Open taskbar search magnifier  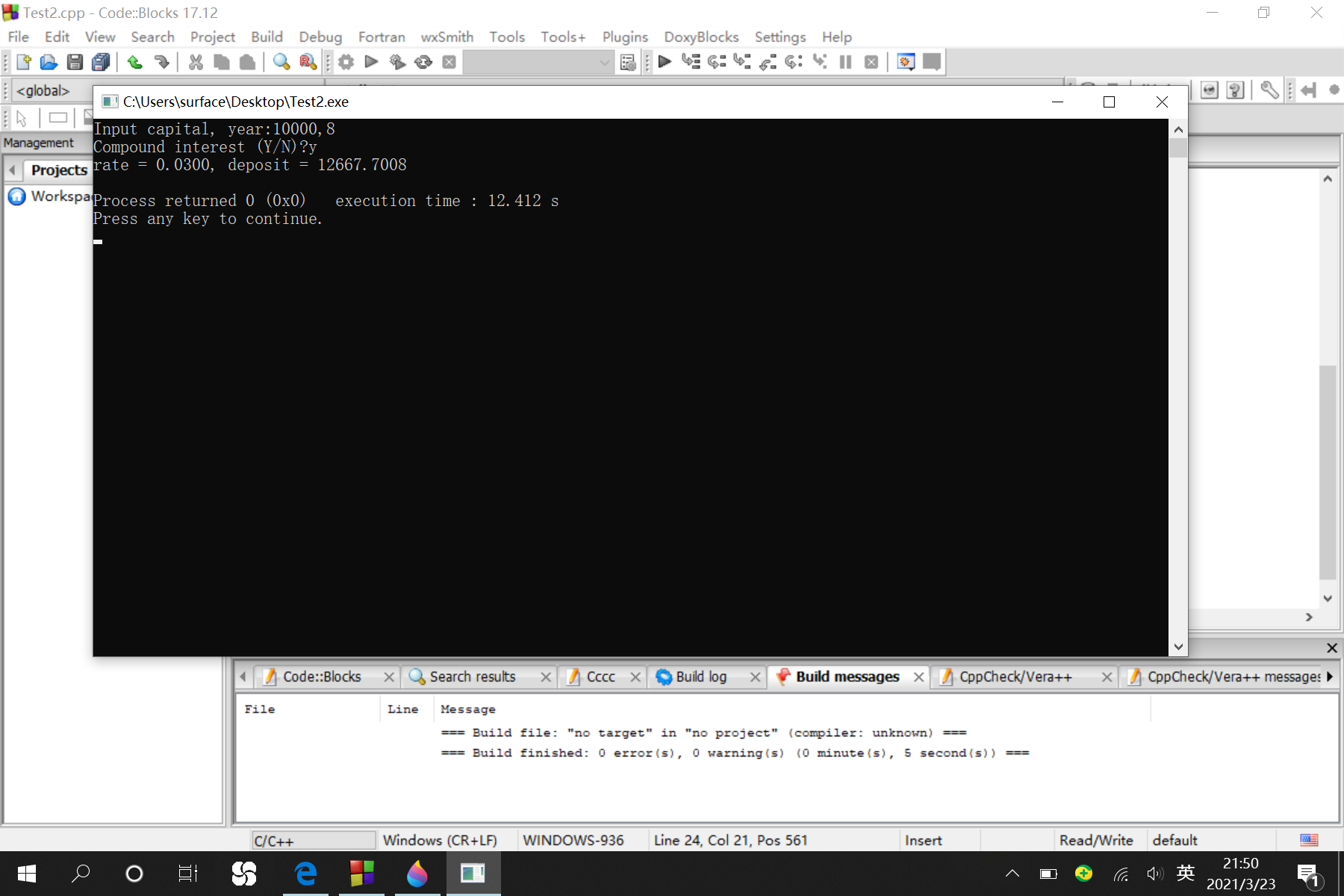pos(81,874)
